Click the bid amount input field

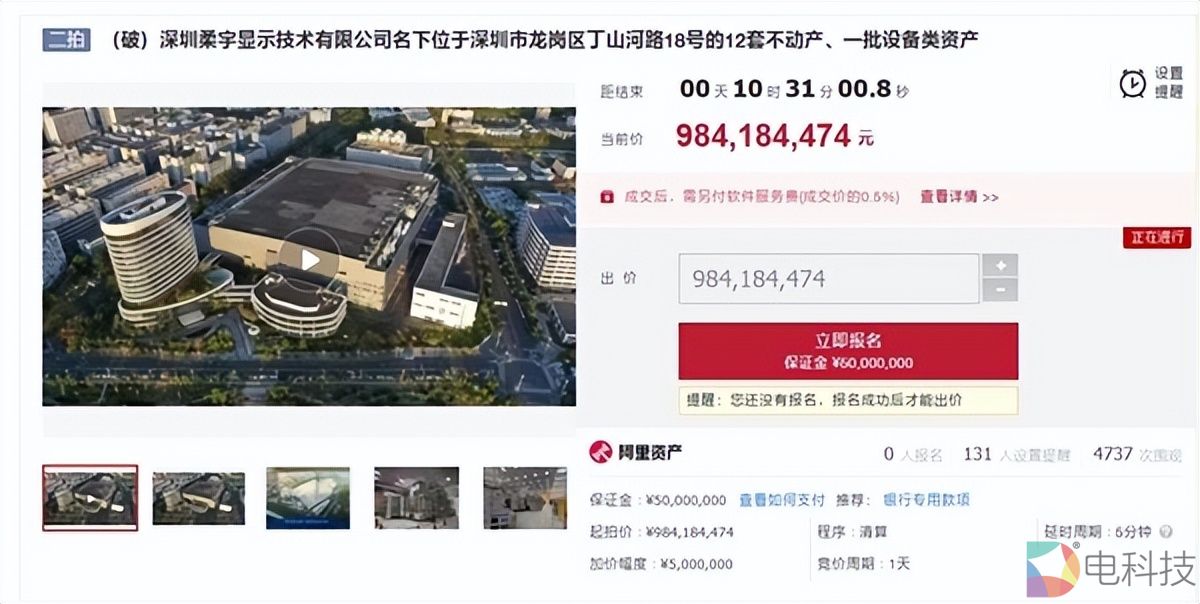click(828, 279)
